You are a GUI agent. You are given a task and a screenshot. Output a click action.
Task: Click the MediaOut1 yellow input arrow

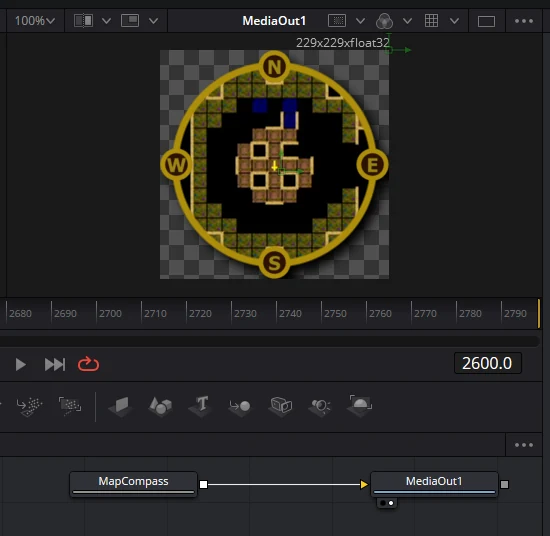[364, 484]
